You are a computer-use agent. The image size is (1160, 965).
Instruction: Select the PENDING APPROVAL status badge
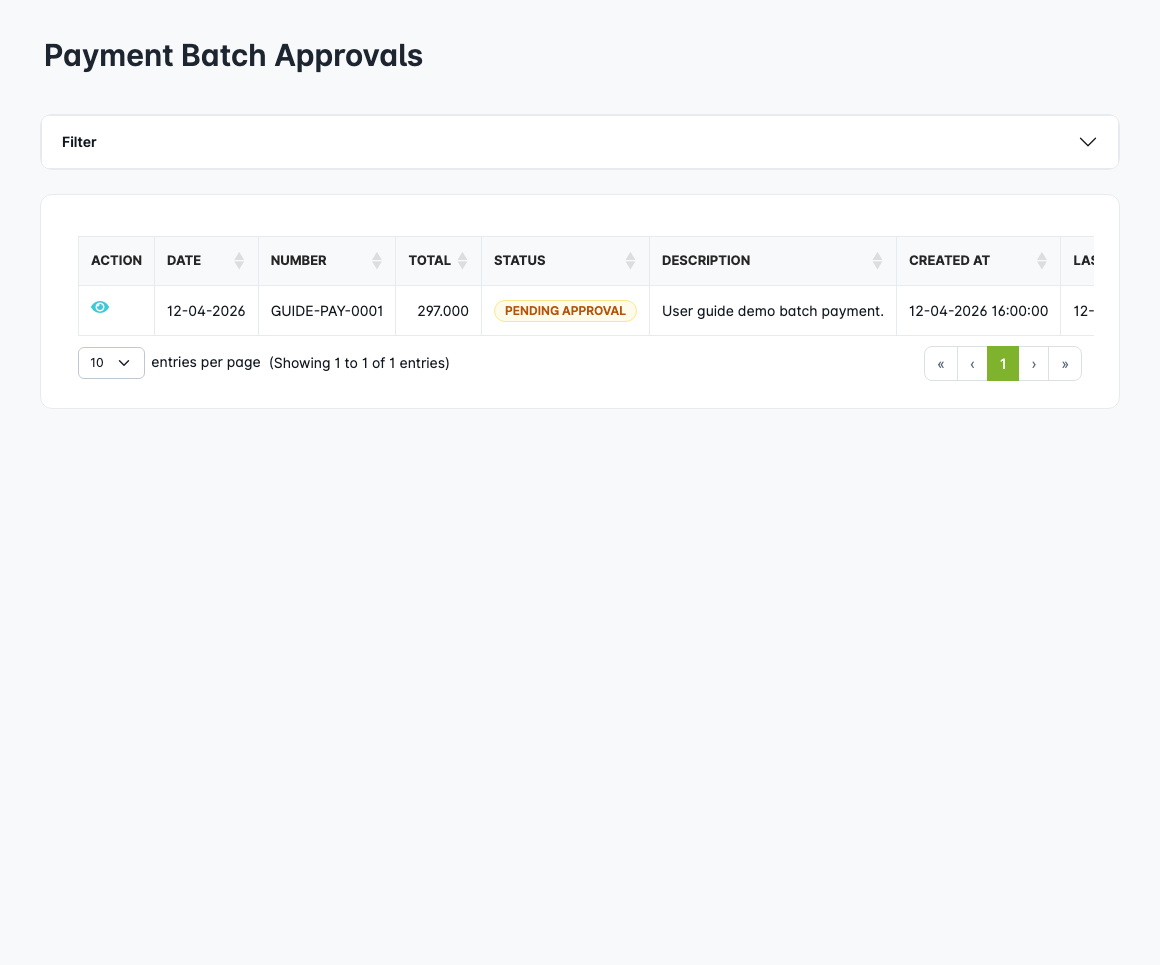point(565,310)
